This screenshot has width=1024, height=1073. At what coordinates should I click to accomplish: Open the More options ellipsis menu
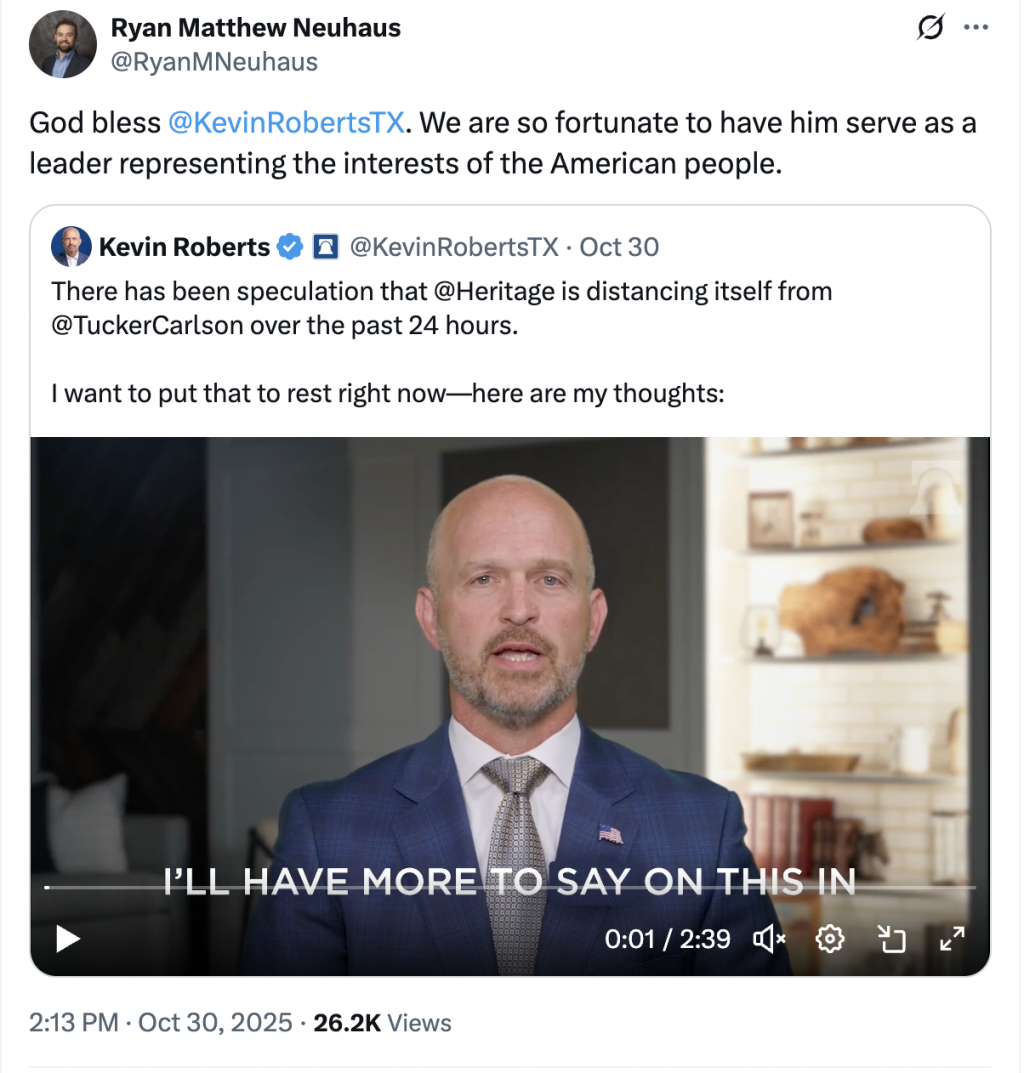tap(975, 28)
